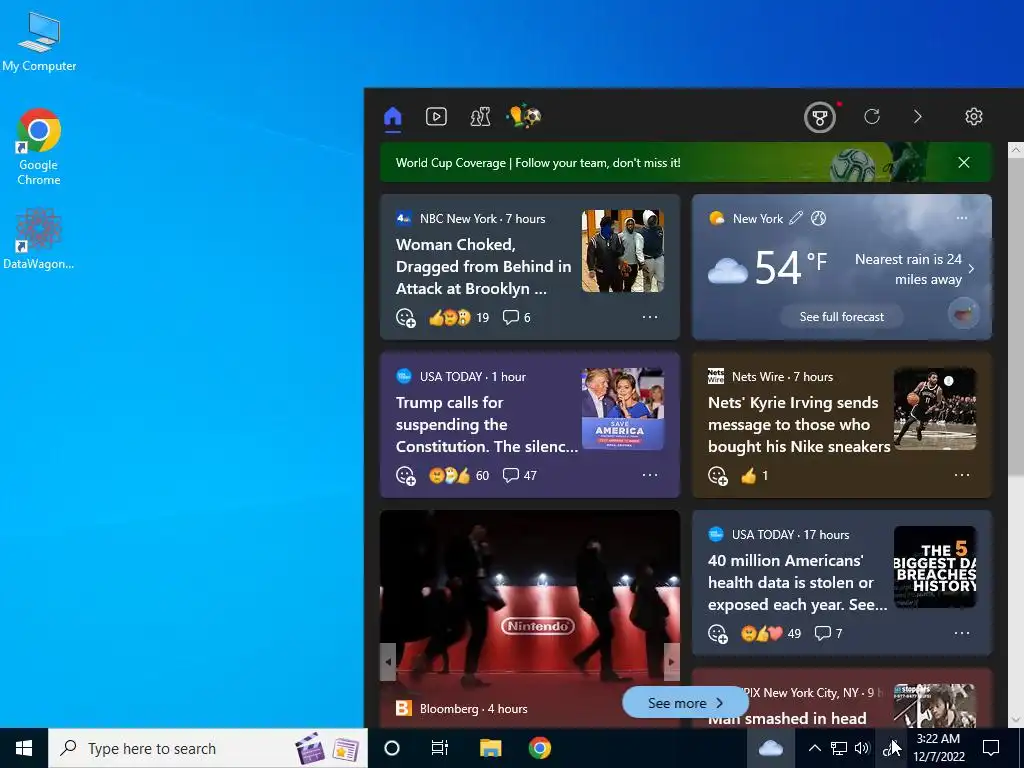Click the globe icon beside New York

[x=818, y=218]
